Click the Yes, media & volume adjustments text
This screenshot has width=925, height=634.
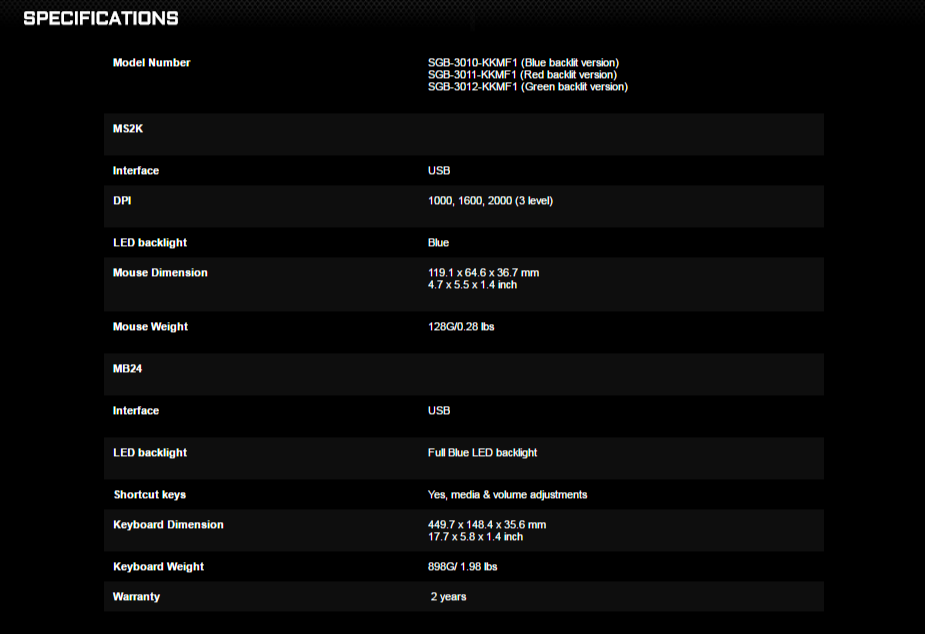click(507, 495)
